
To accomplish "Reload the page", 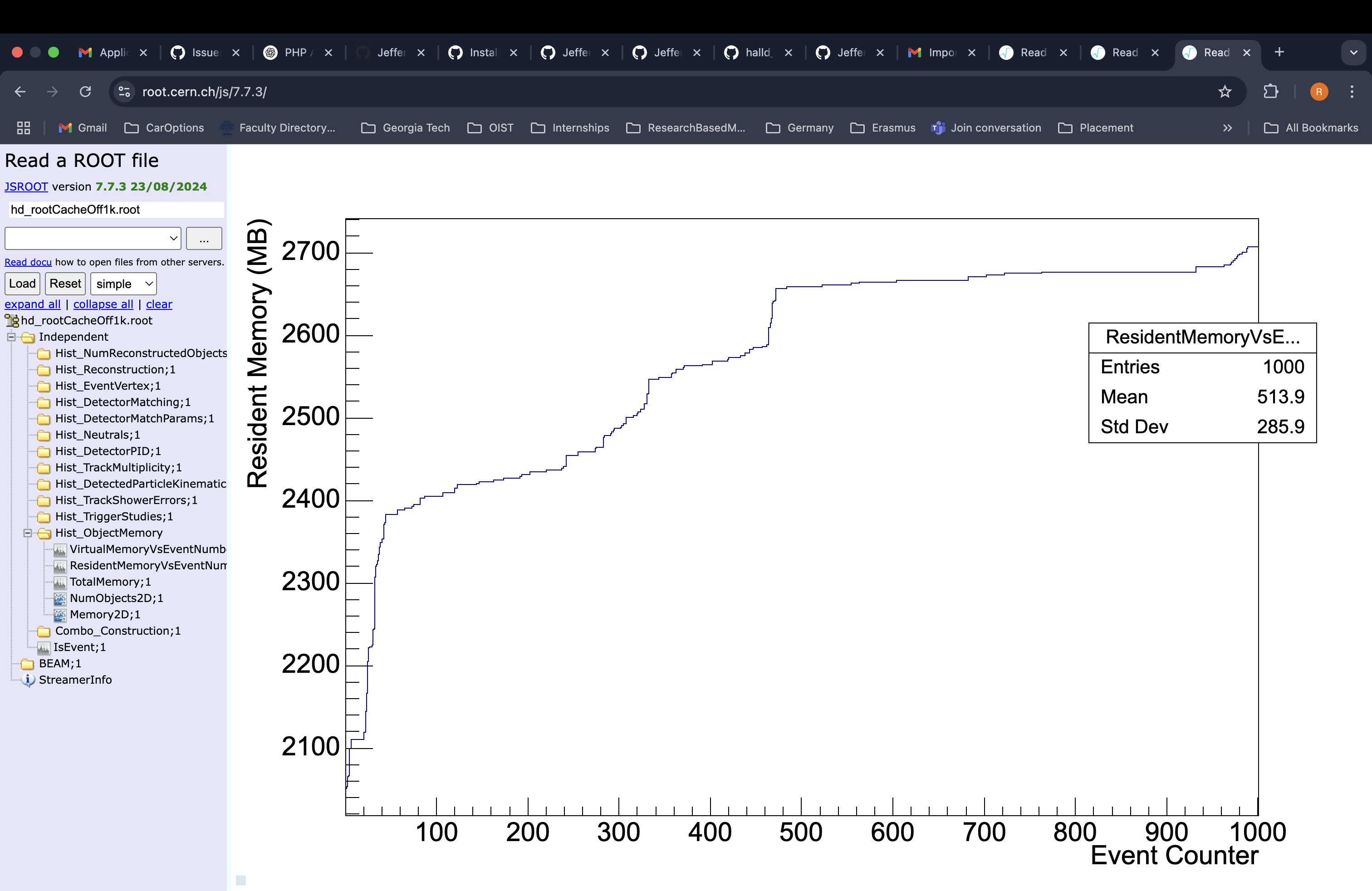I will (x=85, y=92).
